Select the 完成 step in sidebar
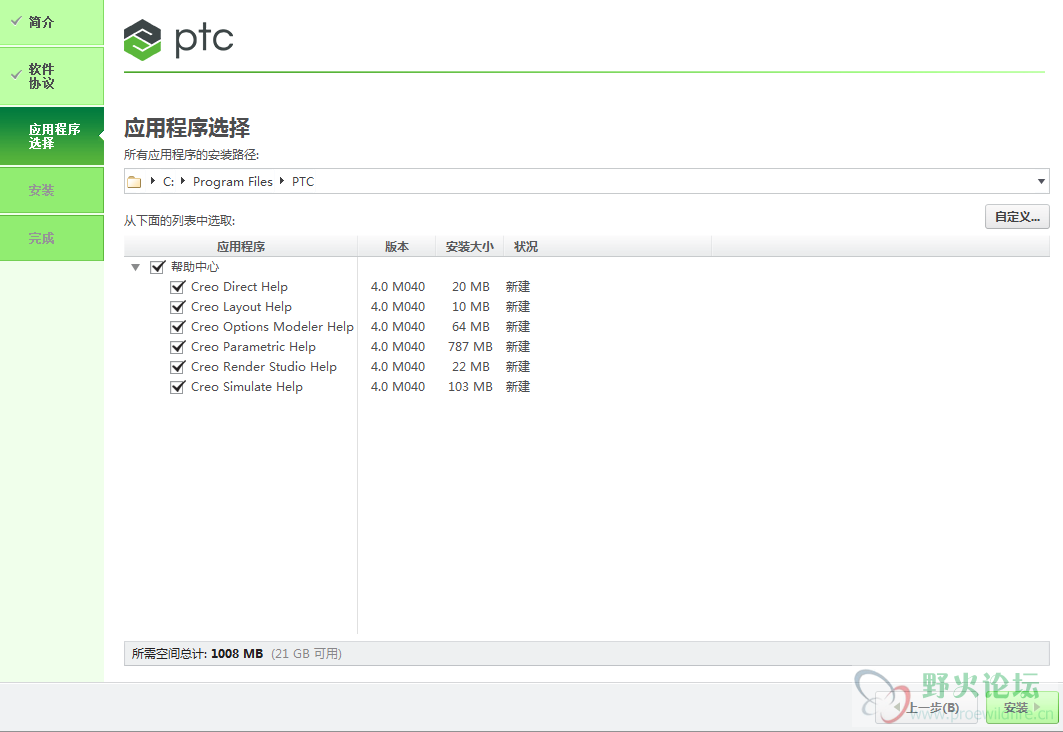 52,238
